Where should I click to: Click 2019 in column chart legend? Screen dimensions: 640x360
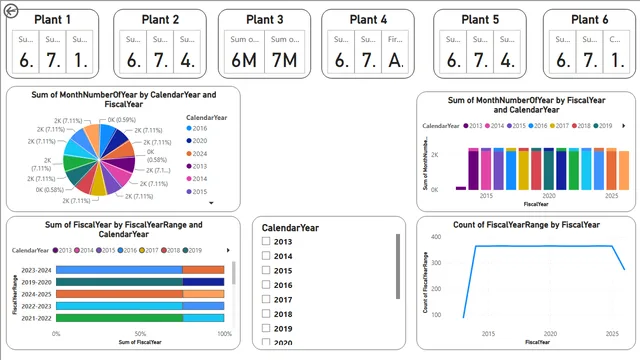pos(602,126)
